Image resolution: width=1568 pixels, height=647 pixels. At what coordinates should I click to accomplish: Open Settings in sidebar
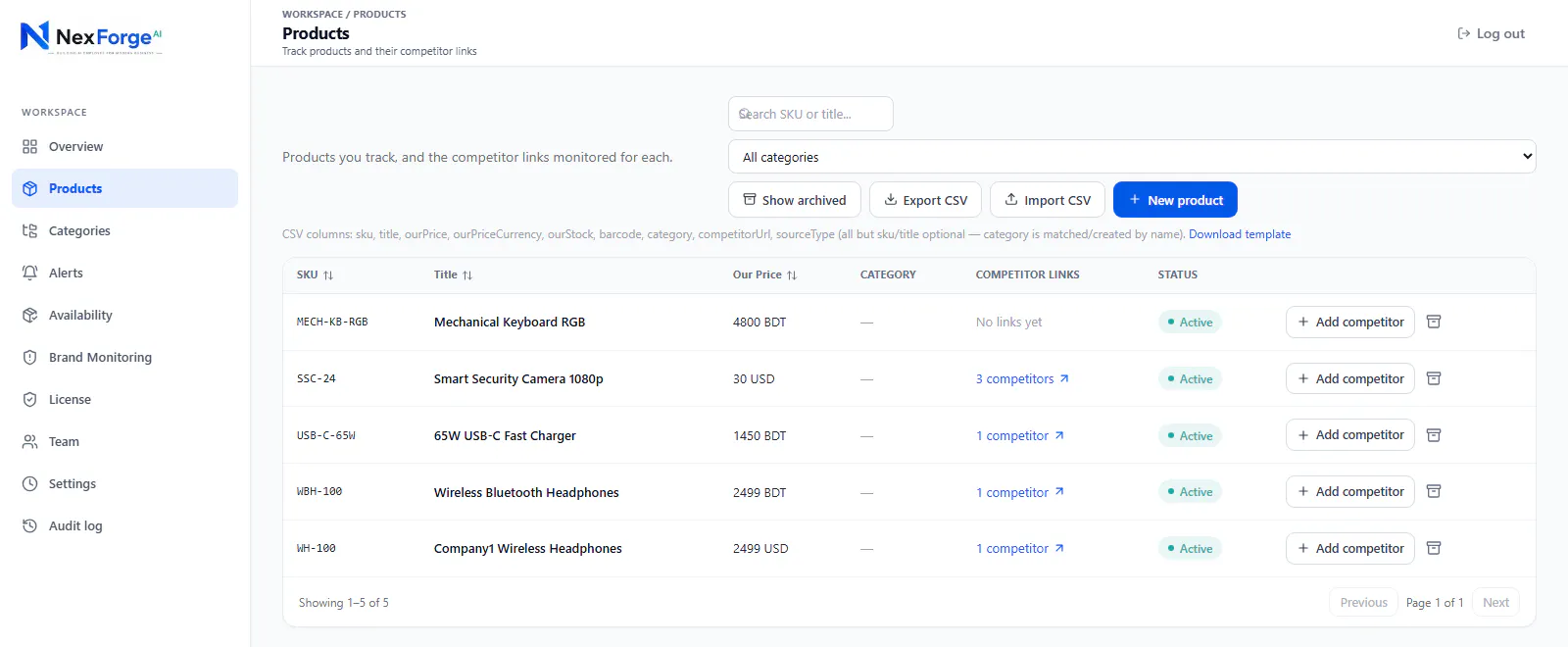point(124,484)
